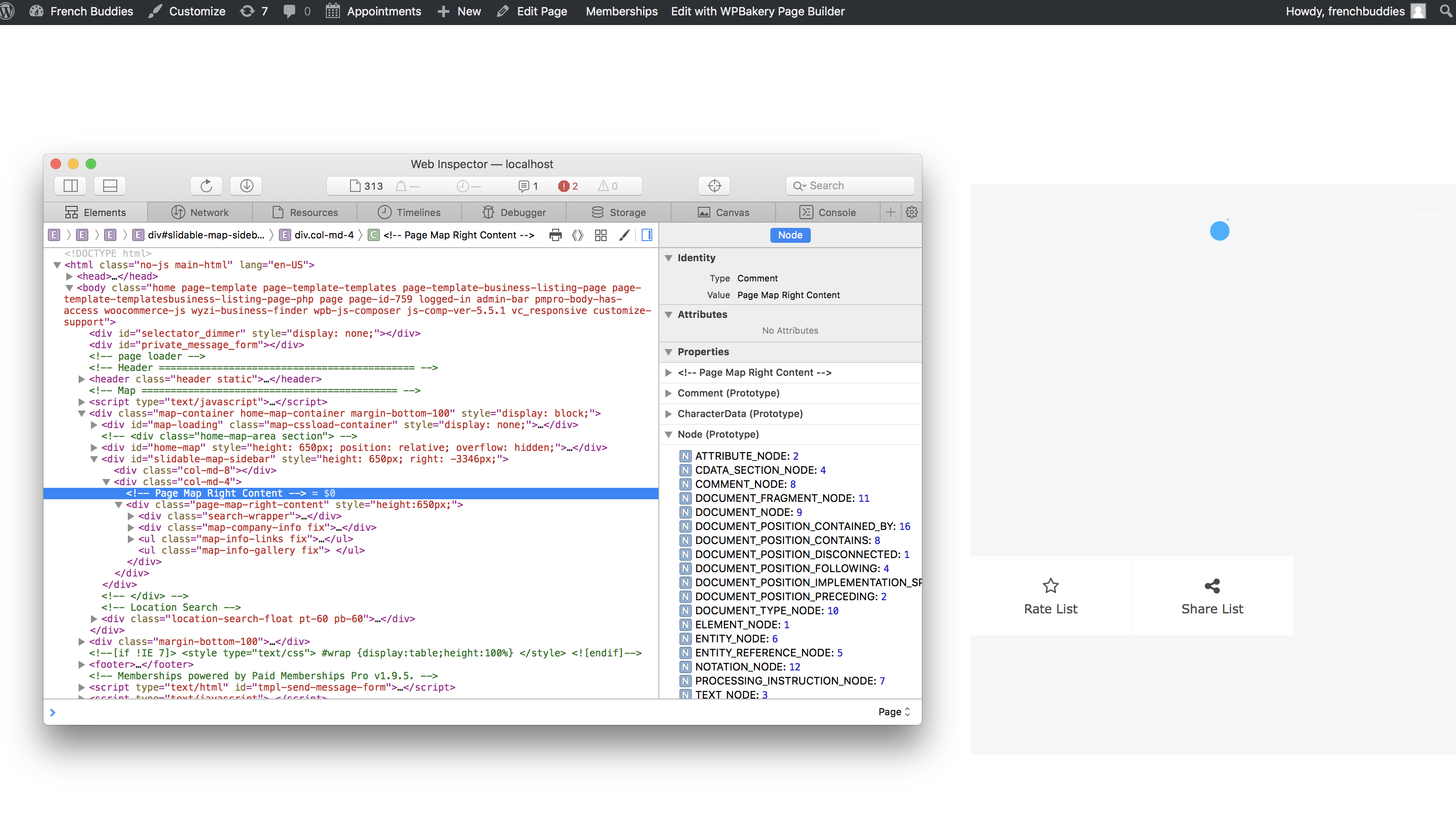The width and height of the screenshot is (1456, 818).
Task: Collapse the Identity section
Action: tap(669, 258)
